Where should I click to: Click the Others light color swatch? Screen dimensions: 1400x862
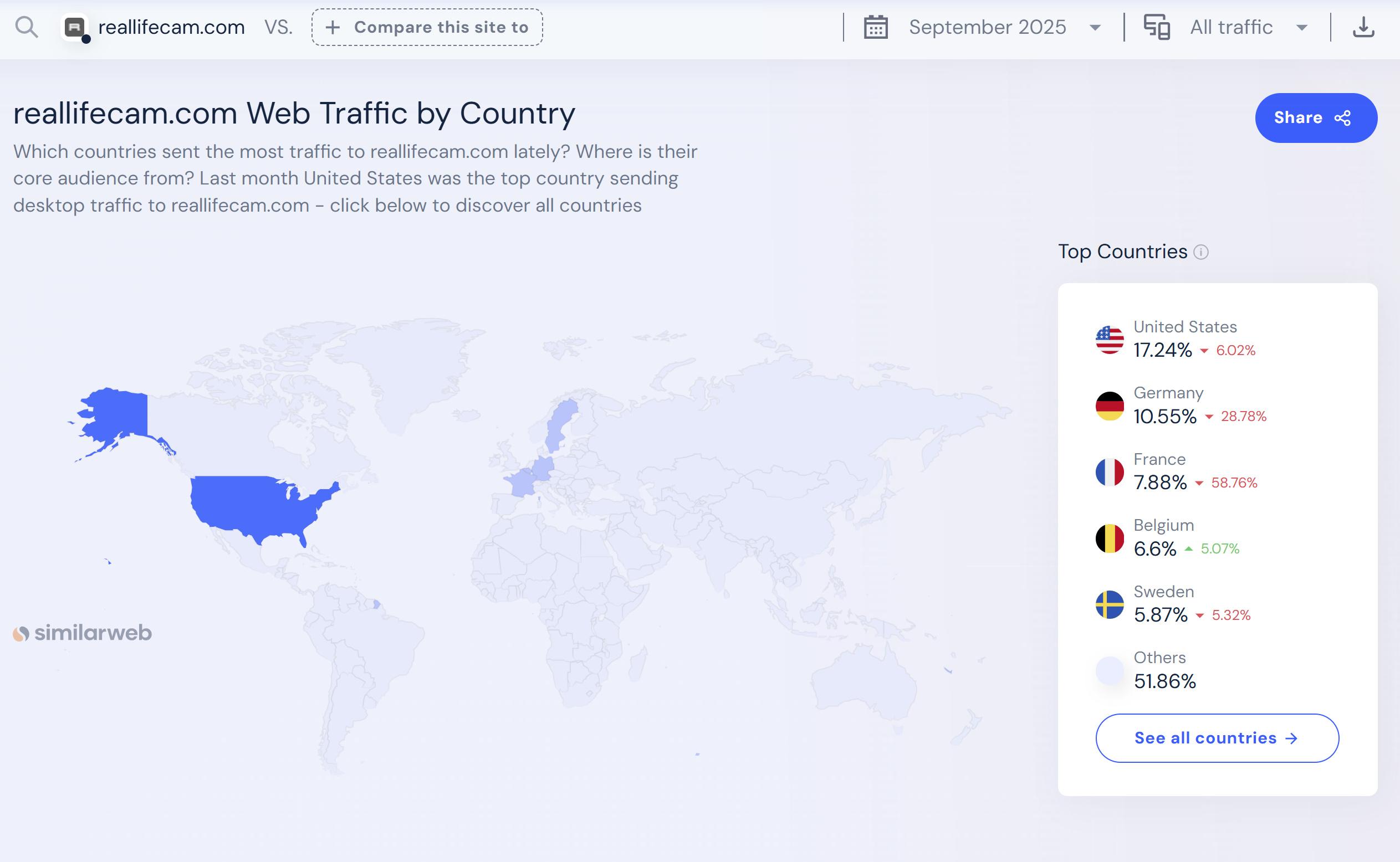coord(1109,670)
